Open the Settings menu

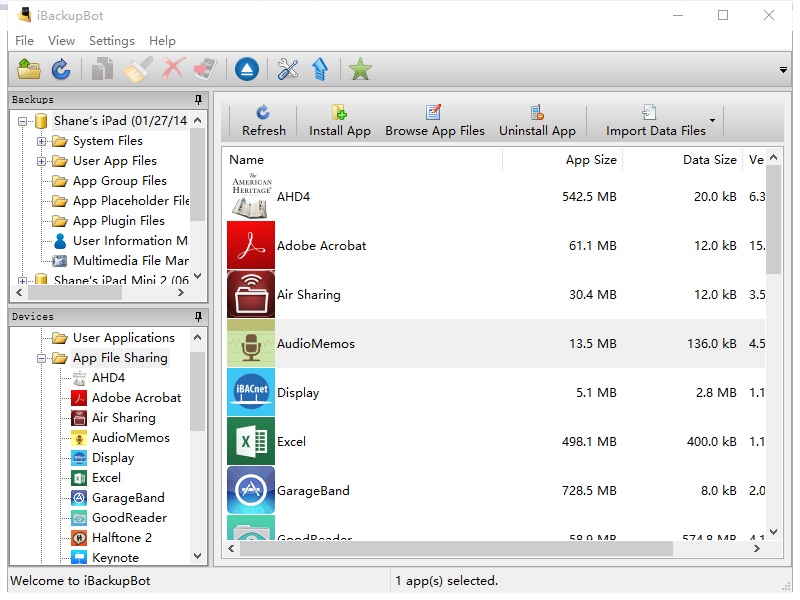tap(112, 41)
